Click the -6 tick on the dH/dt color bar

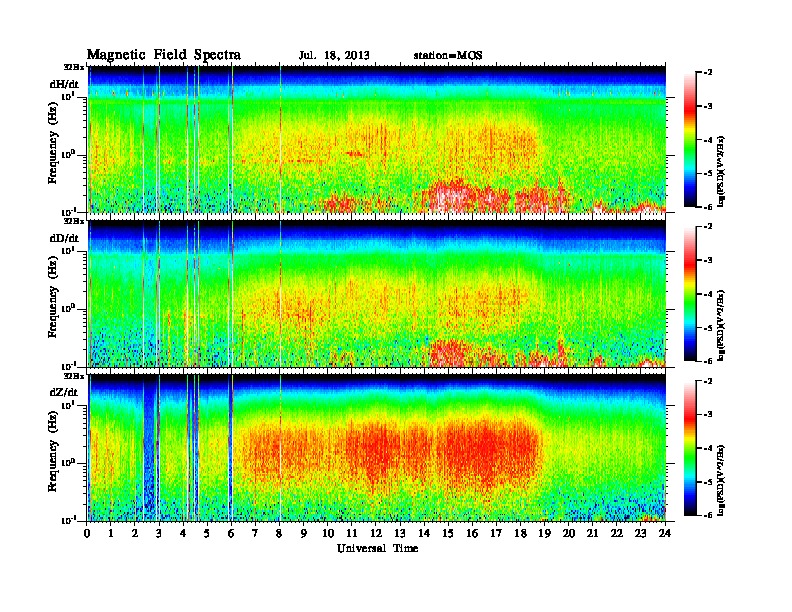pyautogui.click(x=708, y=207)
